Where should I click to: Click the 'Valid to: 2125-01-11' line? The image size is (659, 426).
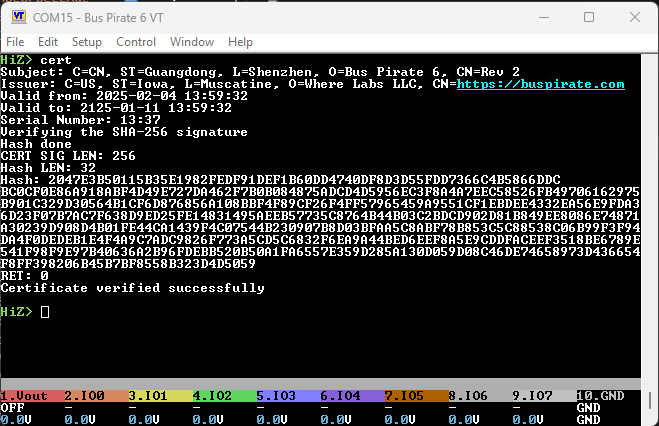pos(116,108)
